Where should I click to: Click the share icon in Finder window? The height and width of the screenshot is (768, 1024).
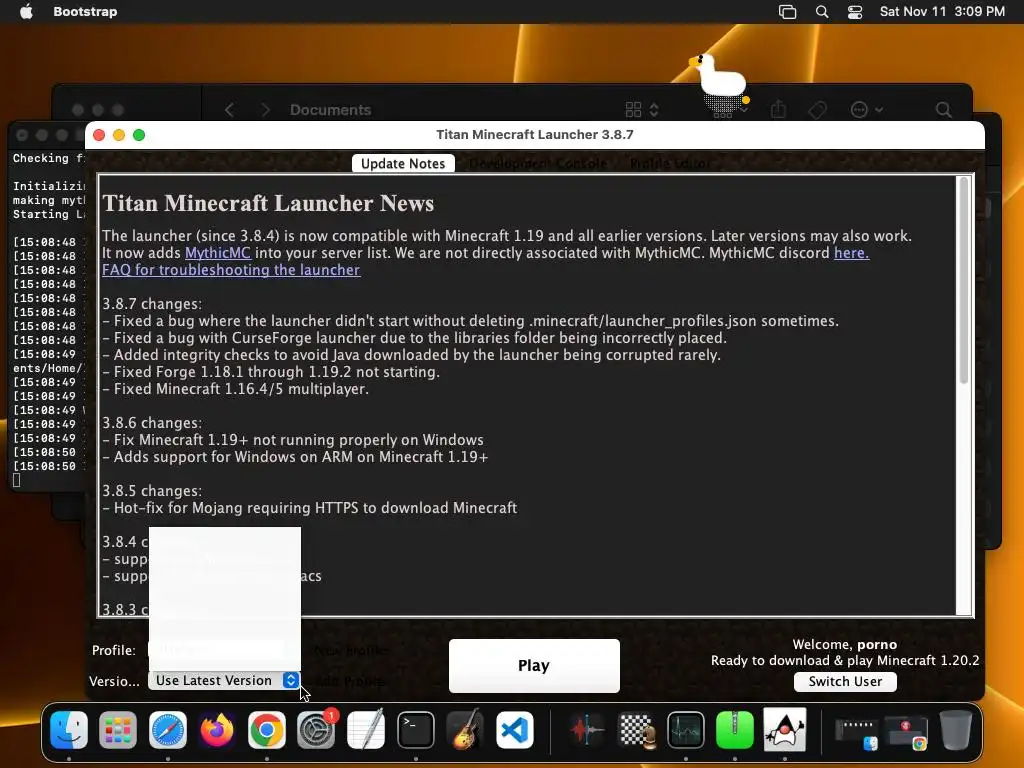pyautogui.click(x=778, y=110)
